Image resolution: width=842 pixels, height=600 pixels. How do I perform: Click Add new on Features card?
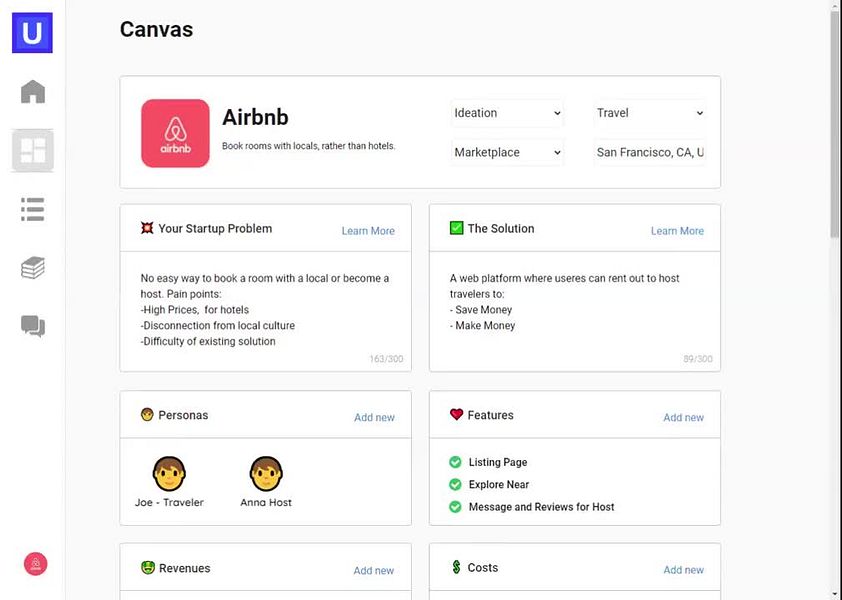click(x=684, y=417)
